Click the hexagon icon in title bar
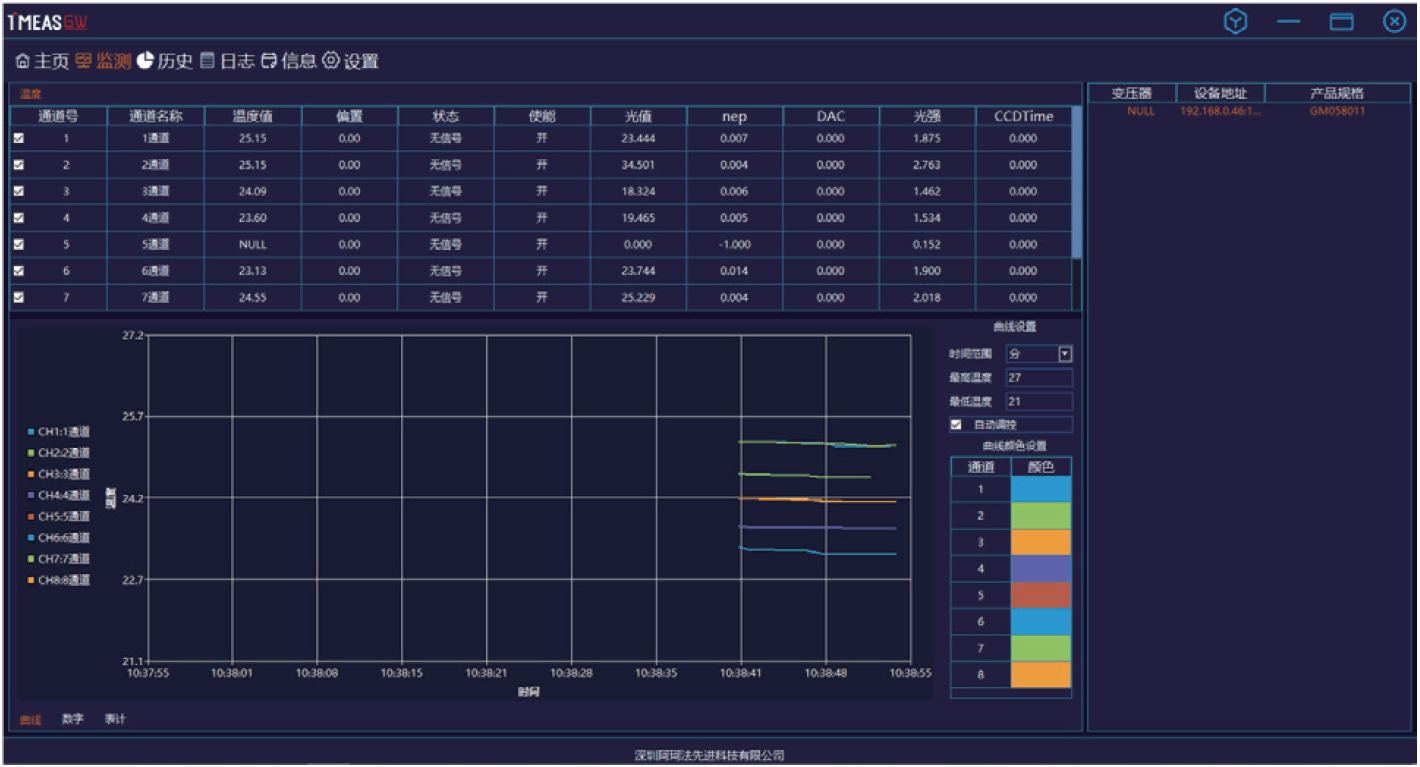The image size is (1420, 767). coord(1236,22)
